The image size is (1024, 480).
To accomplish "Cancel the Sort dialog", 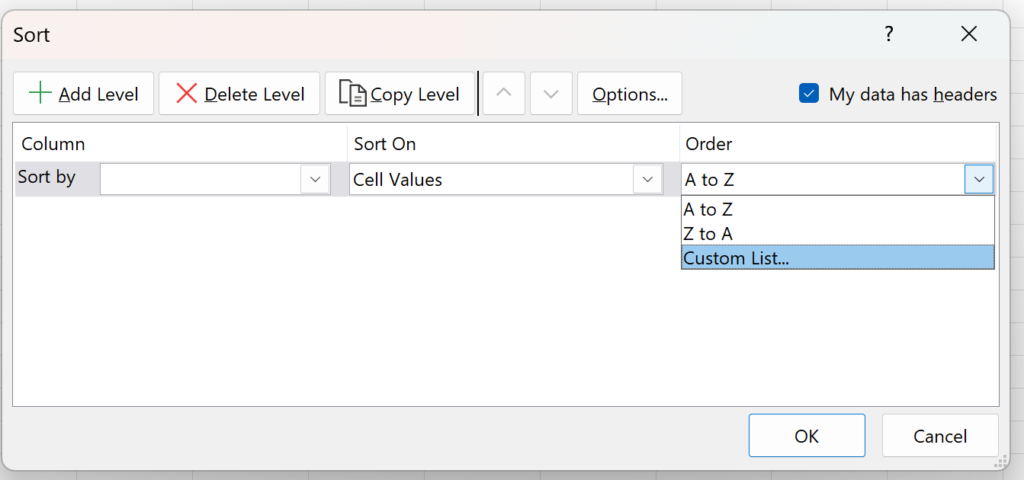I will pyautogui.click(x=940, y=436).
